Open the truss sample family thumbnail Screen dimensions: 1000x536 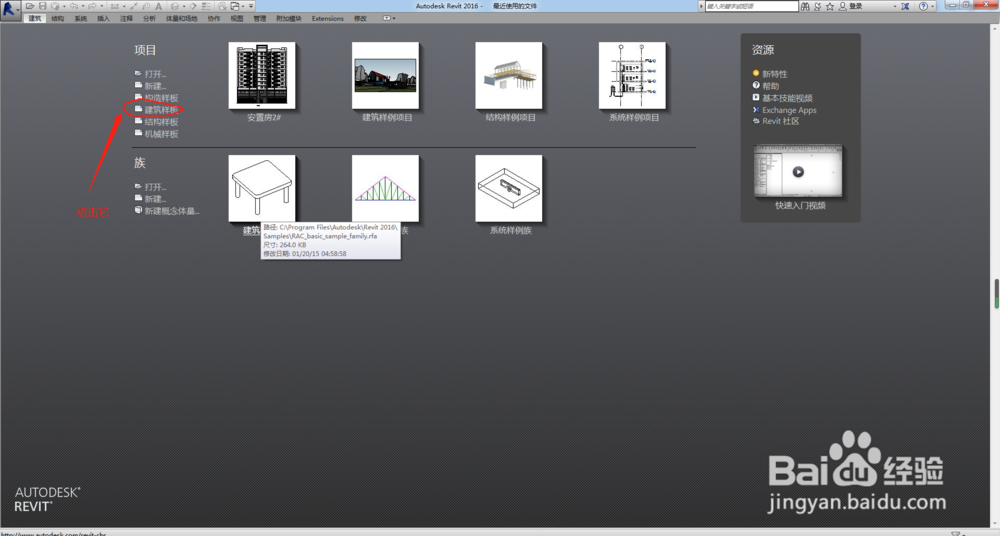(x=385, y=188)
